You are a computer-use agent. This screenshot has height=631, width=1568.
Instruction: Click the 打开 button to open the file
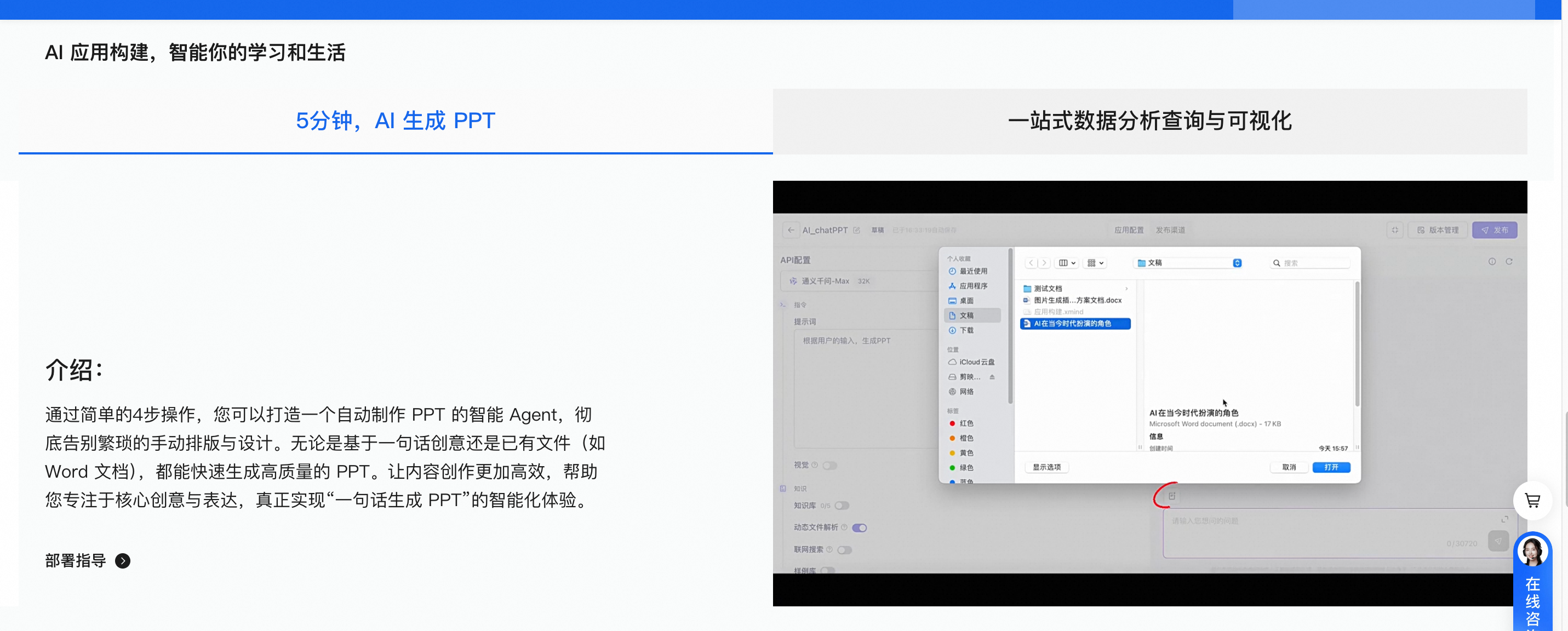click(x=1331, y=467)
